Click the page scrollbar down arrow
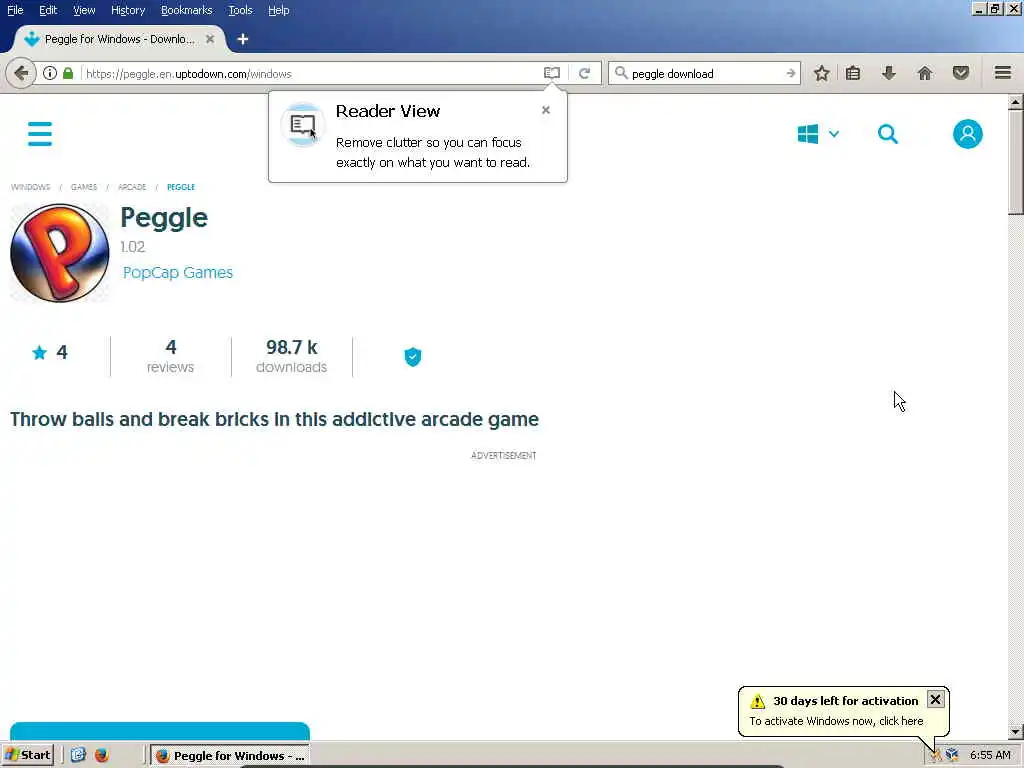 pos(1016,731)
